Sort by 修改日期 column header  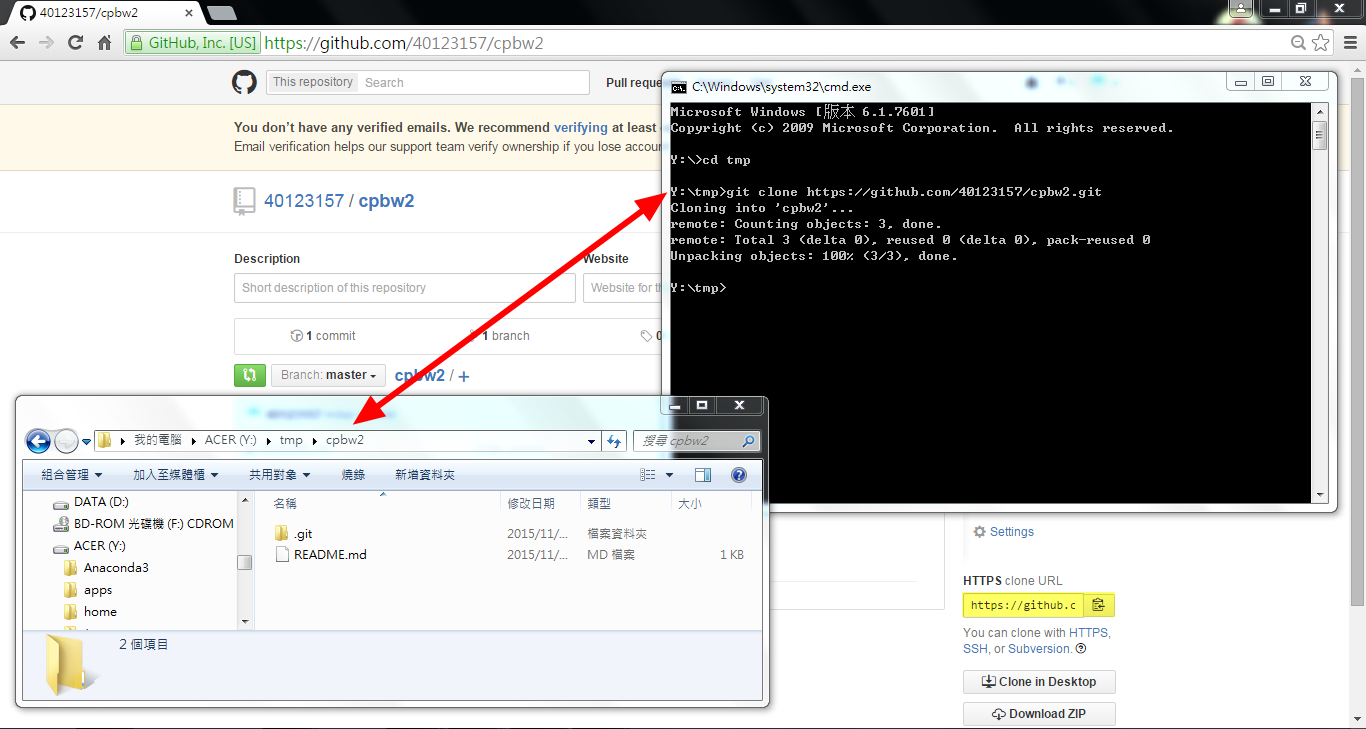531,503
